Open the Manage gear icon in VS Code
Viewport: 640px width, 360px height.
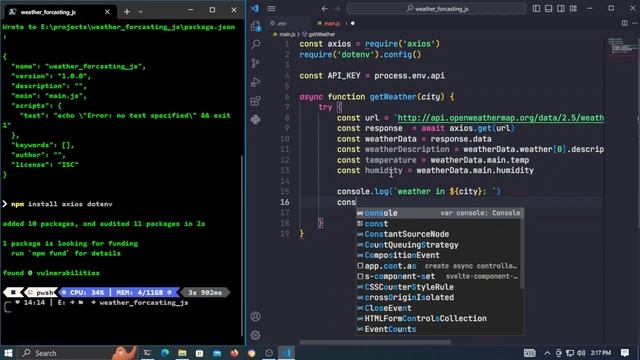point(256,335)
